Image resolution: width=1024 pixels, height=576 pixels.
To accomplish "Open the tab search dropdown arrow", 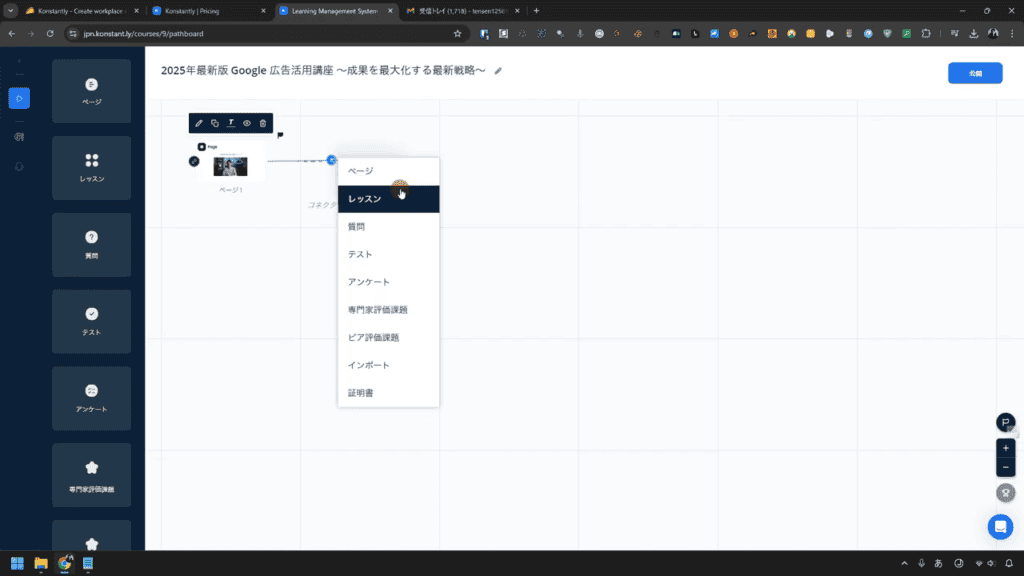I will 10,11.
